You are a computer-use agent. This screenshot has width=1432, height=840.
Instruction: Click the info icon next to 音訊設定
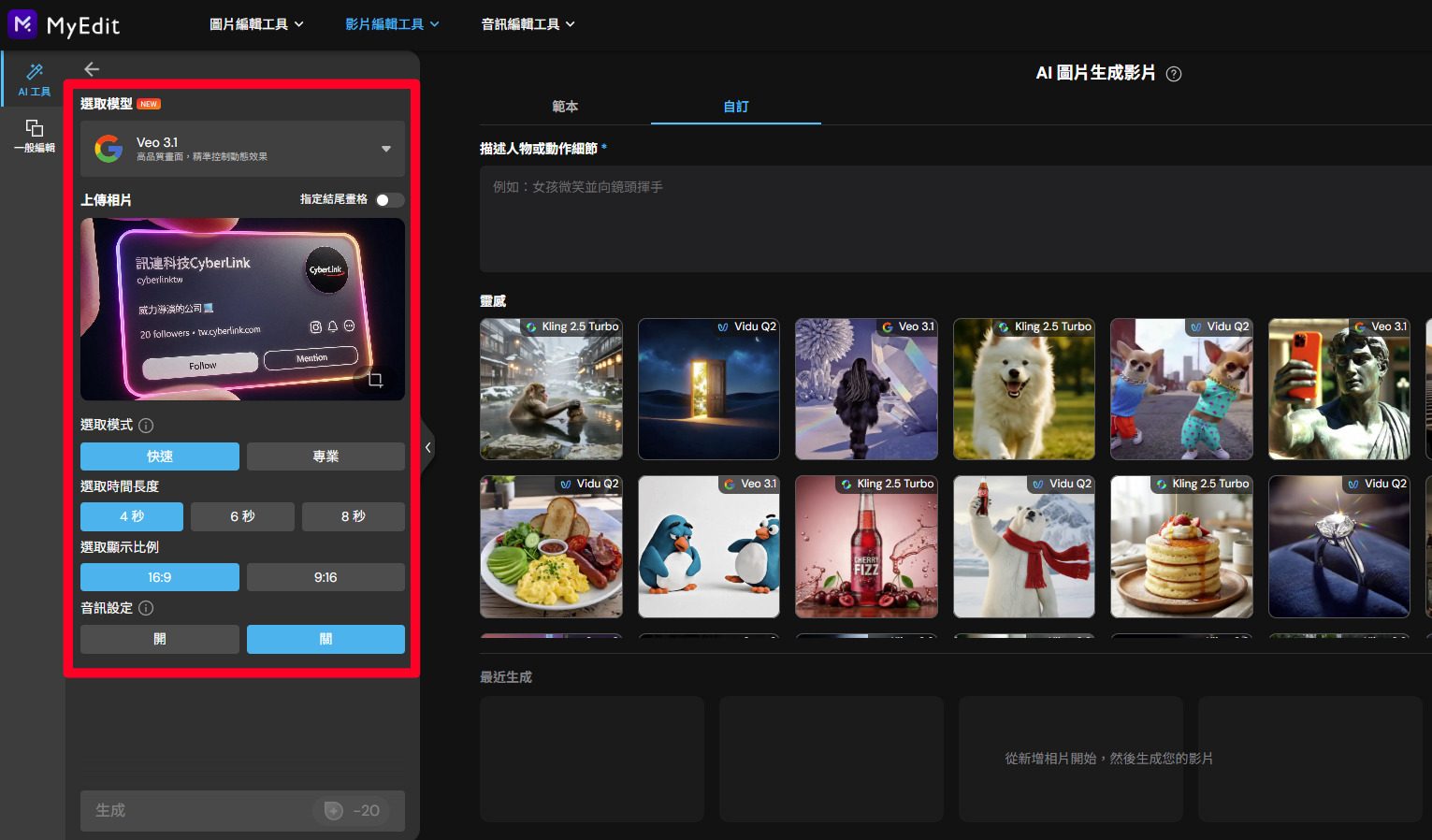tap(146, 608)
